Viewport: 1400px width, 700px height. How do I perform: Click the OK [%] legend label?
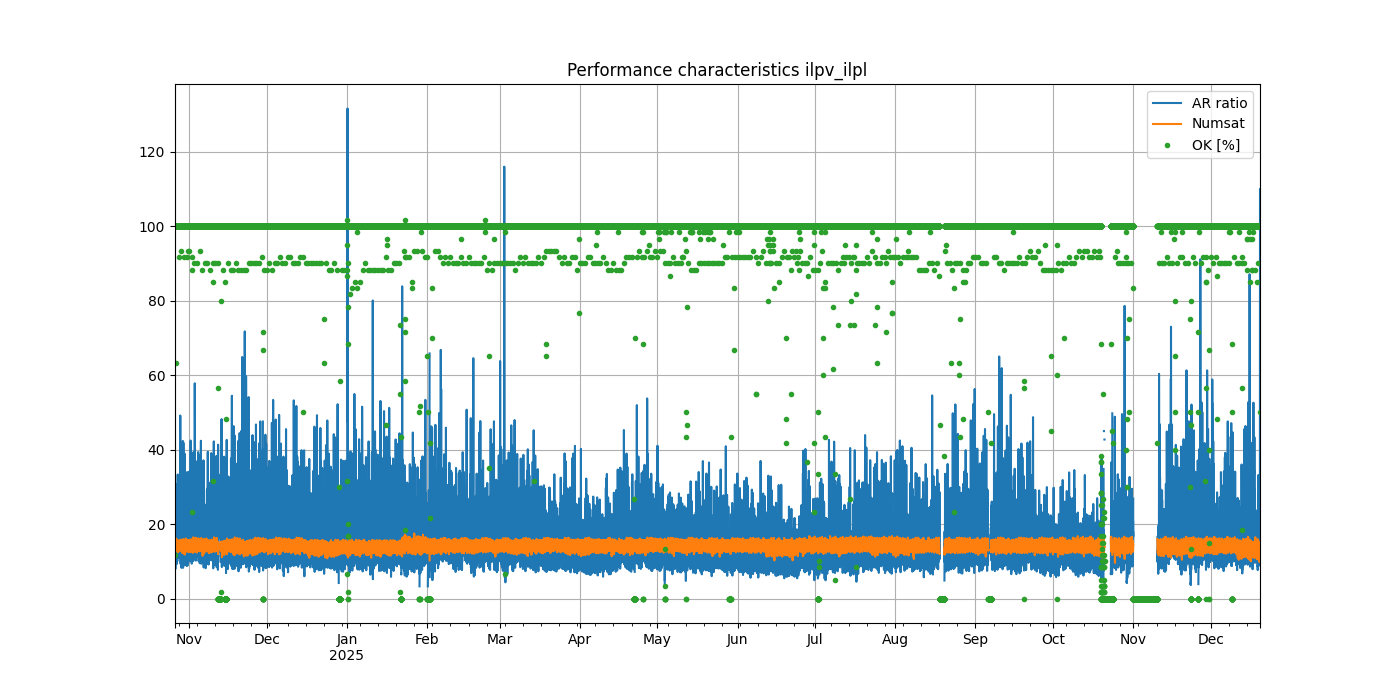click(1215, 145)
